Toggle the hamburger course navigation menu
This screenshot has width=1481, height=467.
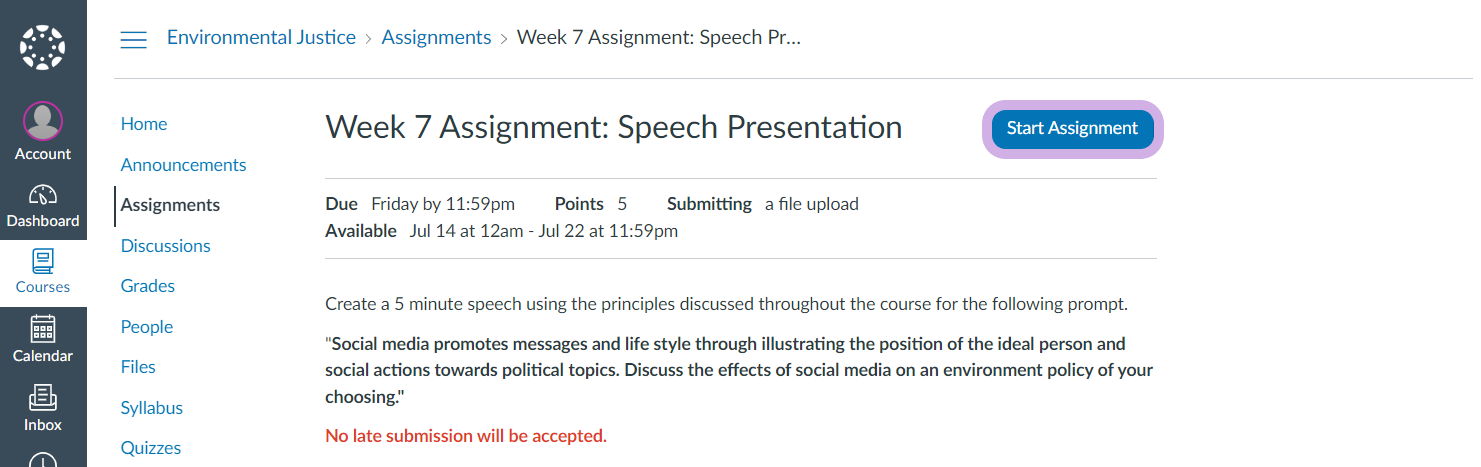[x=133, y=39]
